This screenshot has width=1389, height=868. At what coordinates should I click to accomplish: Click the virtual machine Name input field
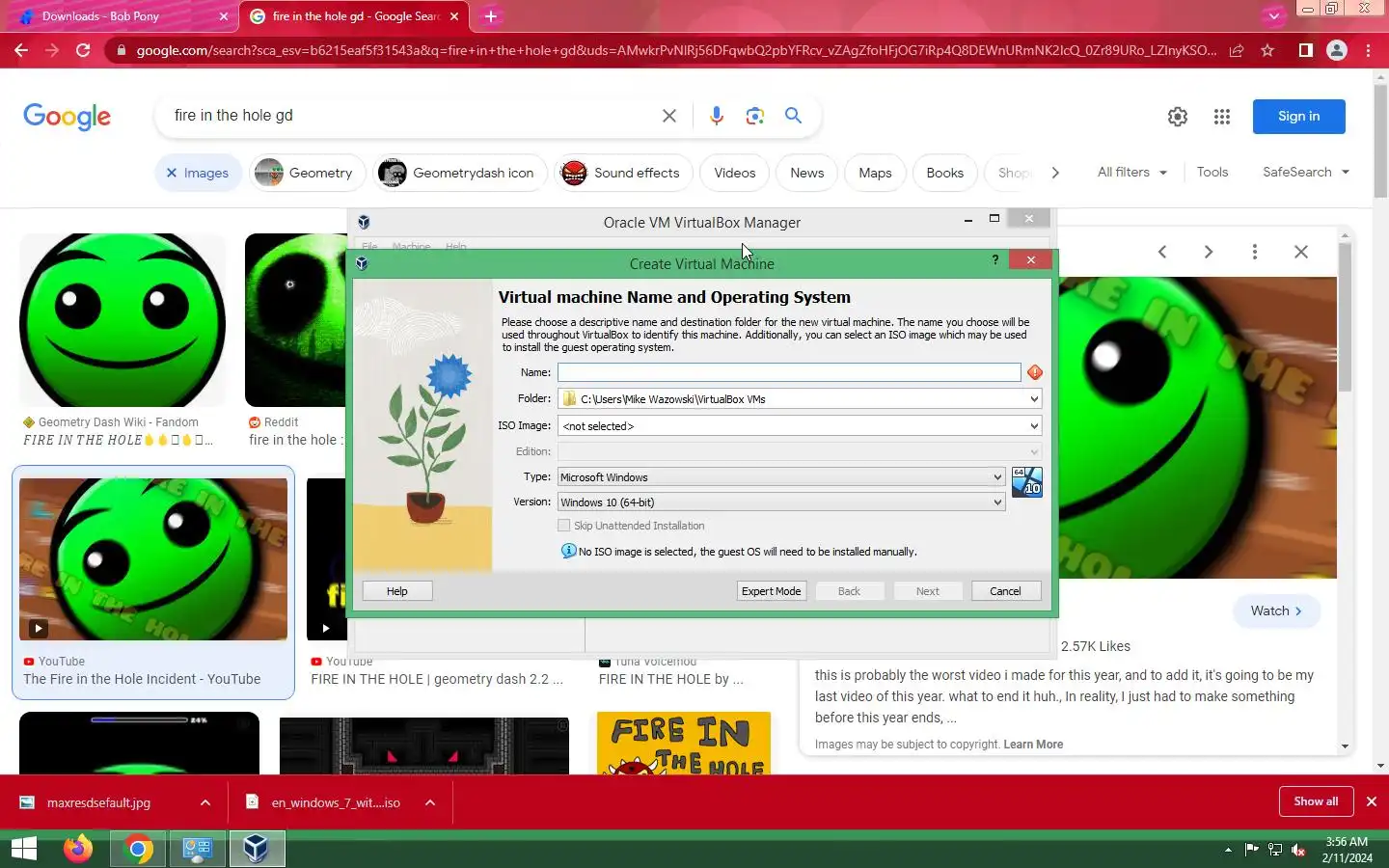(x=789, y=372)
